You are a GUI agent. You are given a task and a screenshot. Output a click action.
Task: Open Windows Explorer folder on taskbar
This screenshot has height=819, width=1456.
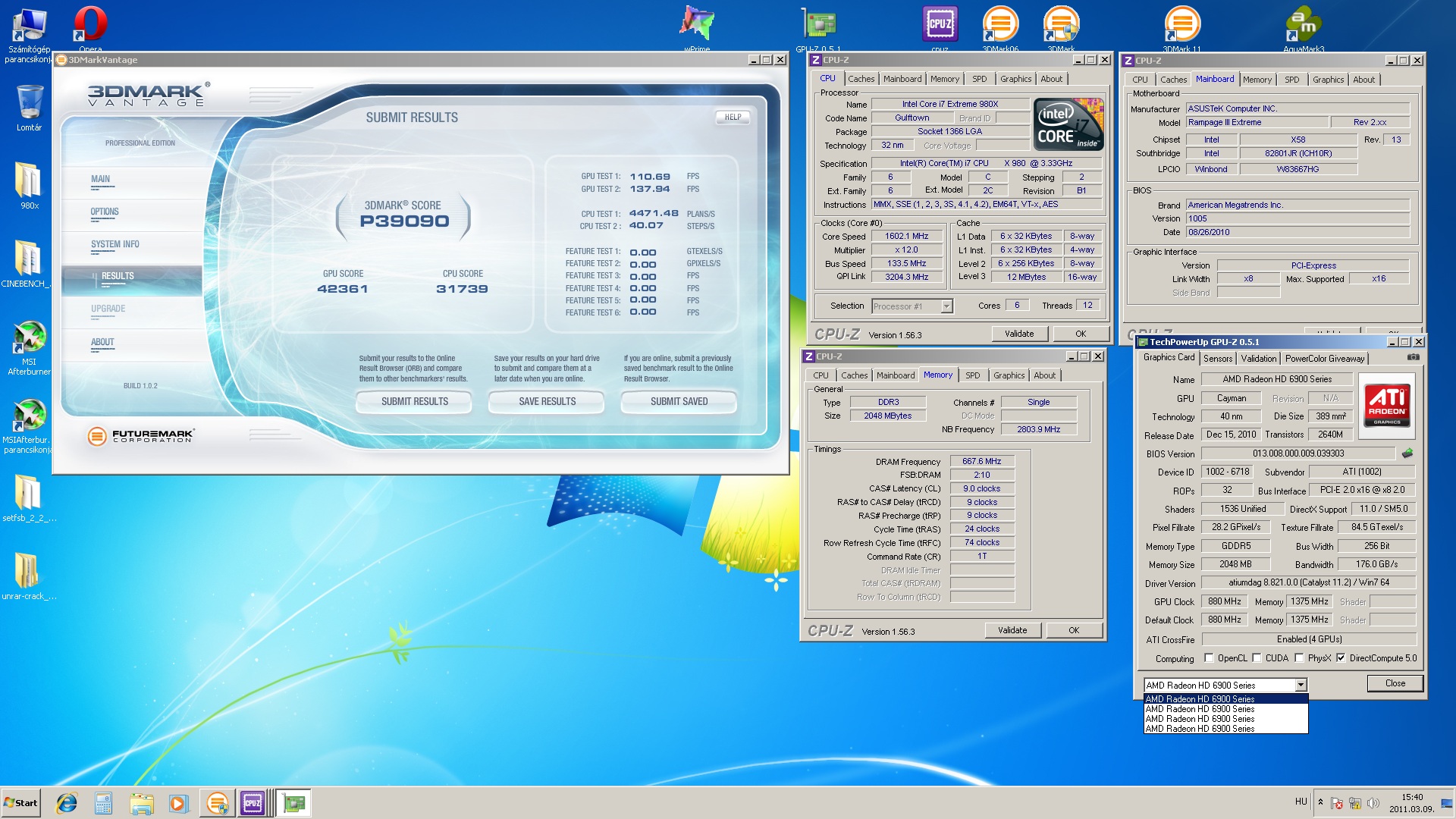[x=141, y=803]
